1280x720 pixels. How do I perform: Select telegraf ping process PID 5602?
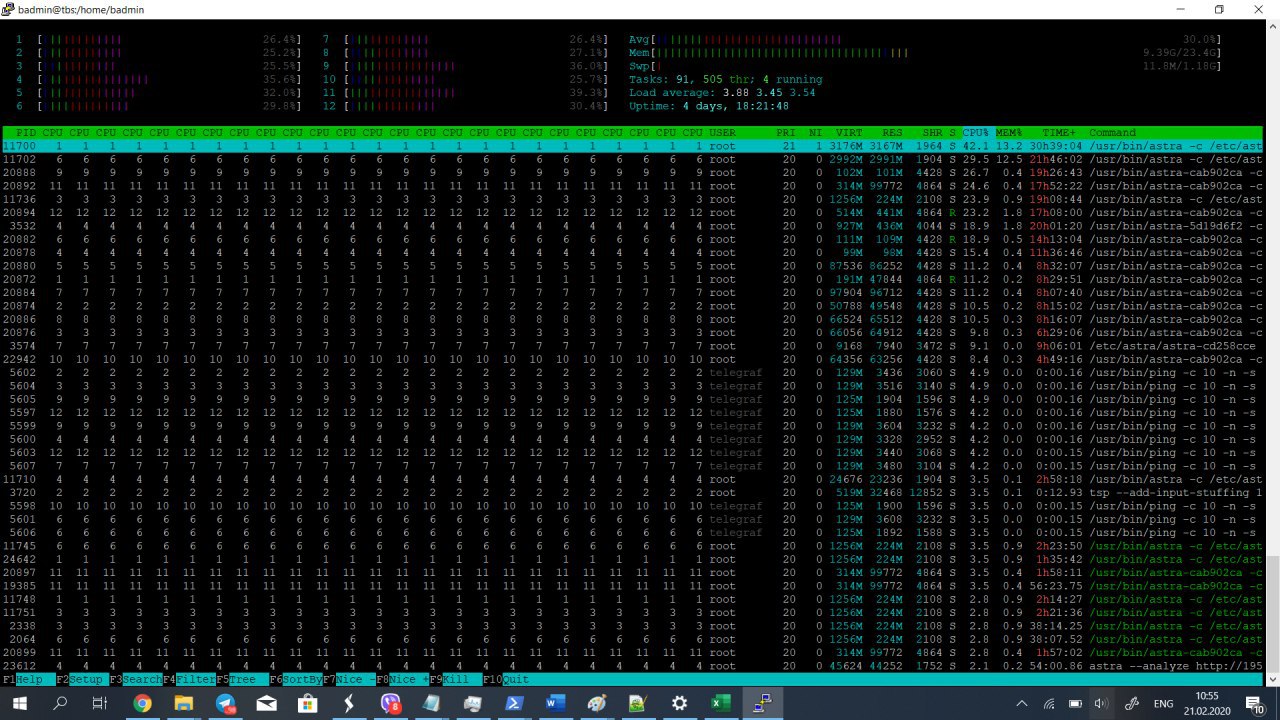632,372
